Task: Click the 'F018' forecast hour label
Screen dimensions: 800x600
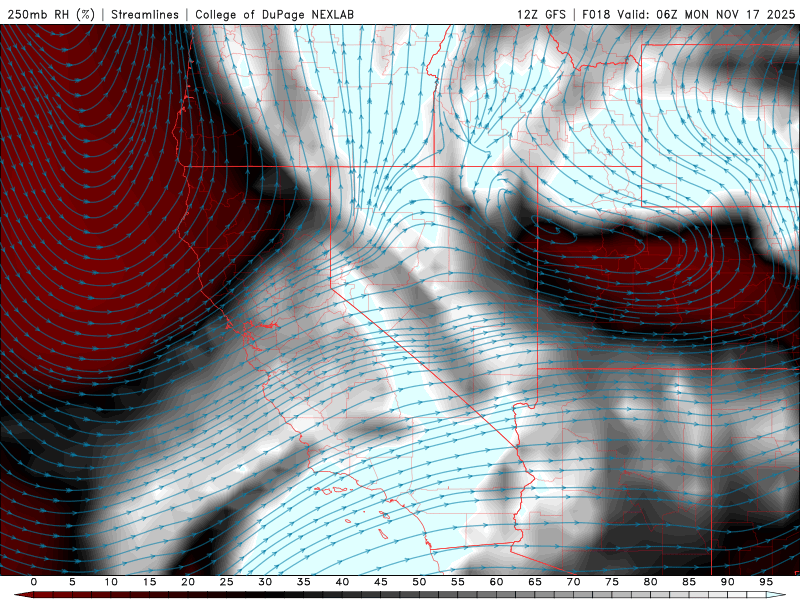Action: tap(596, 14)
